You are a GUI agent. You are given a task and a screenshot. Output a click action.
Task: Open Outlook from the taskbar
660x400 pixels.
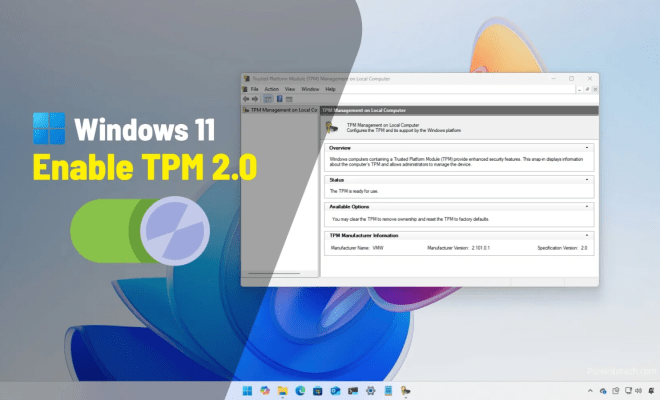pyautogui.click(x=335, y=391)
